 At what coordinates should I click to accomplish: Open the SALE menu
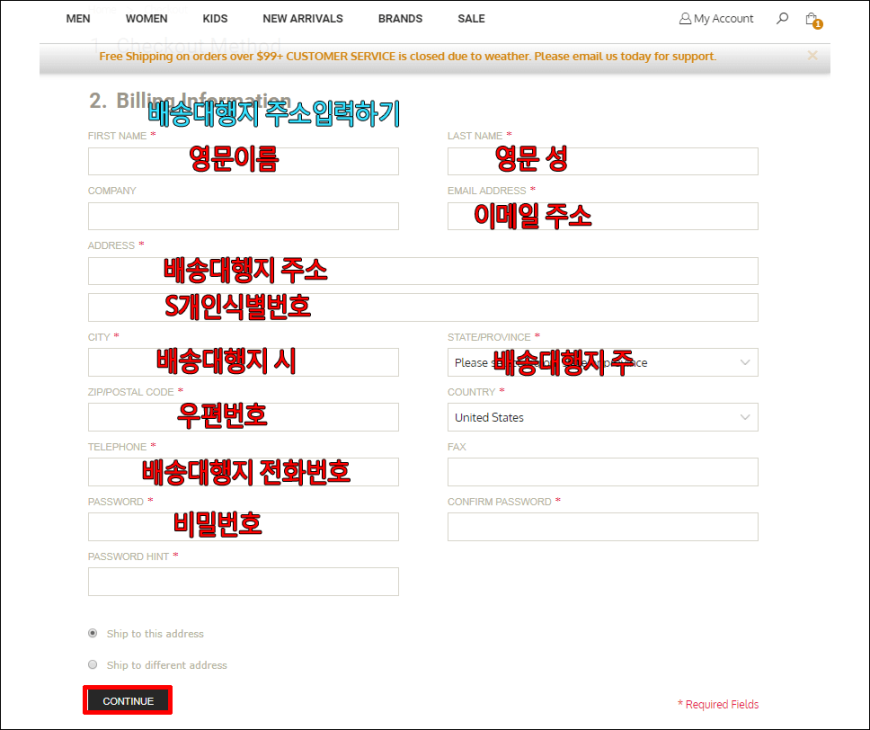tap(471, 19)
